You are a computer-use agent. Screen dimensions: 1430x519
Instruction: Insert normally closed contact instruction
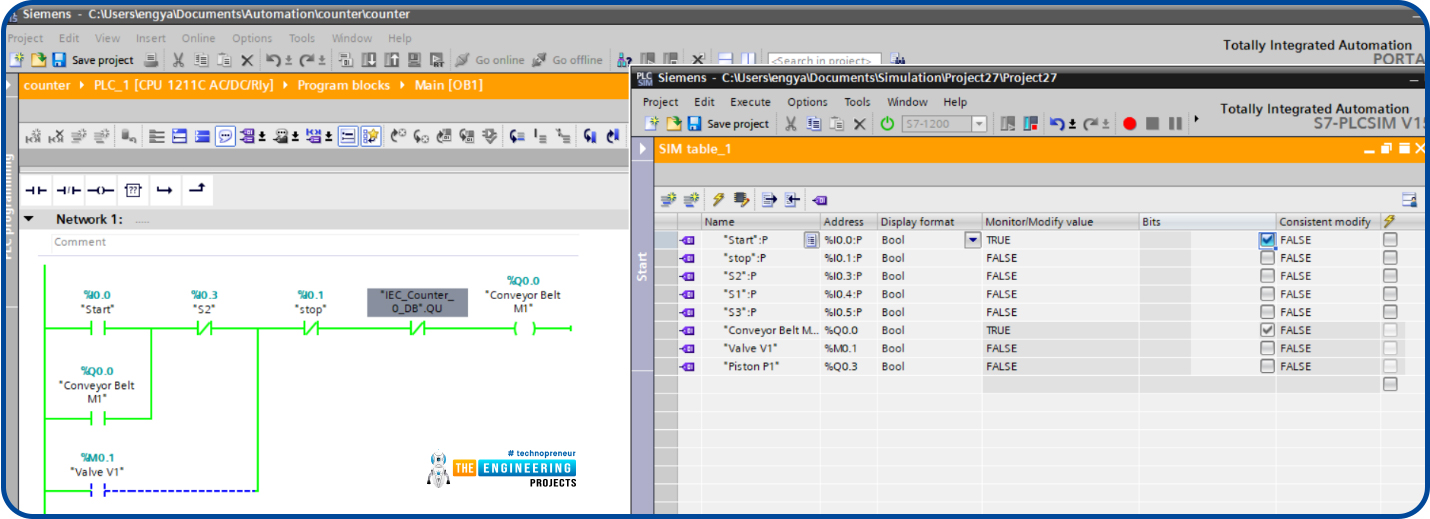pyautogui.click(x=68, y=189)
